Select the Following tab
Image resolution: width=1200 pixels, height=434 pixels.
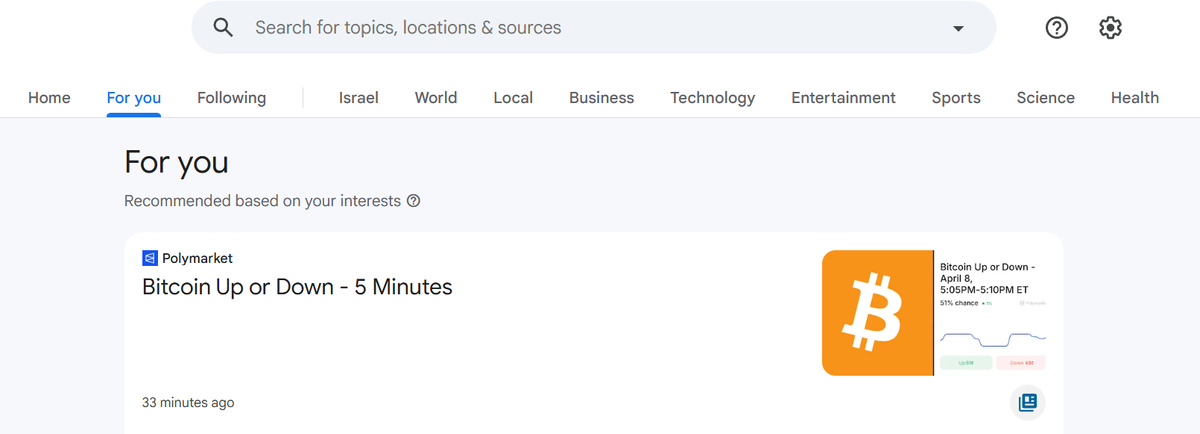point(231,98)
